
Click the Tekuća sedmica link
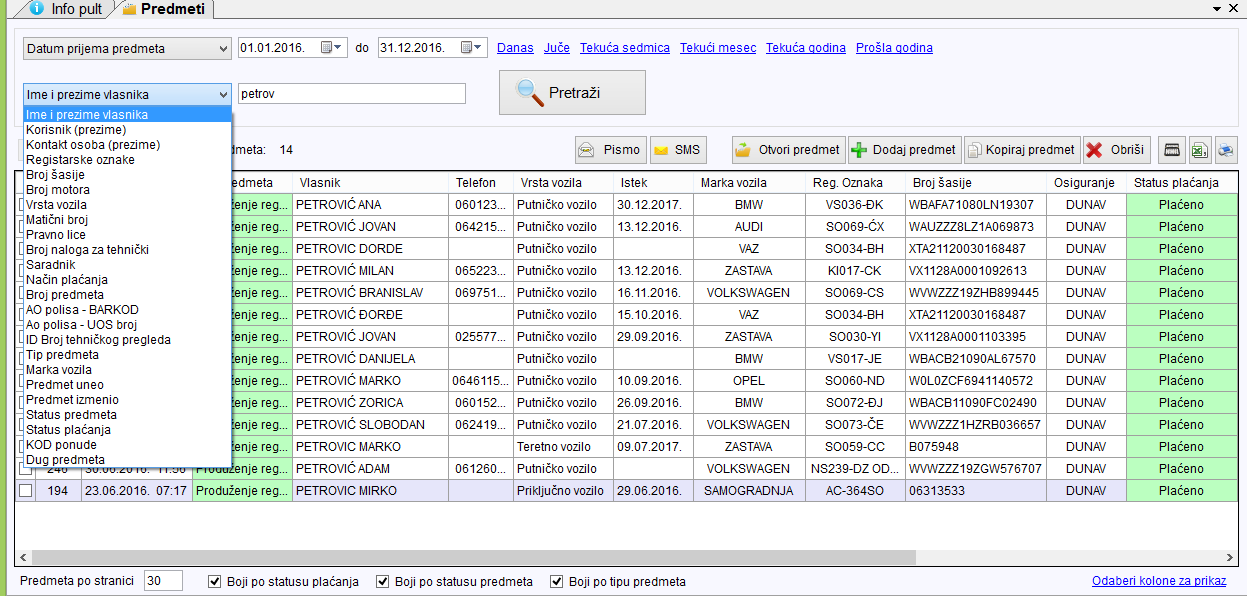pos(625,48)
